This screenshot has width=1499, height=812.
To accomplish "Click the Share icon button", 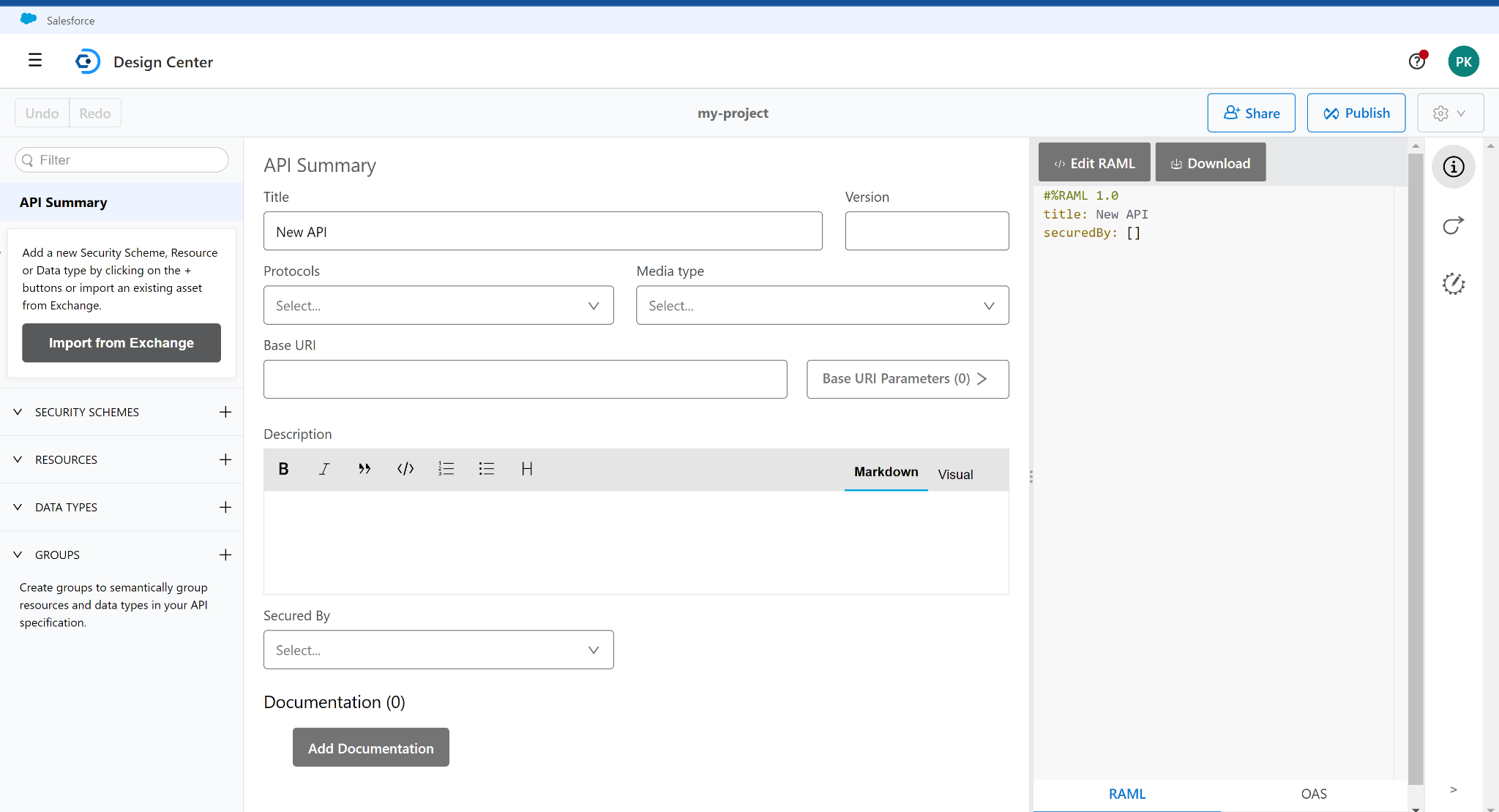I will point(1252,112).
